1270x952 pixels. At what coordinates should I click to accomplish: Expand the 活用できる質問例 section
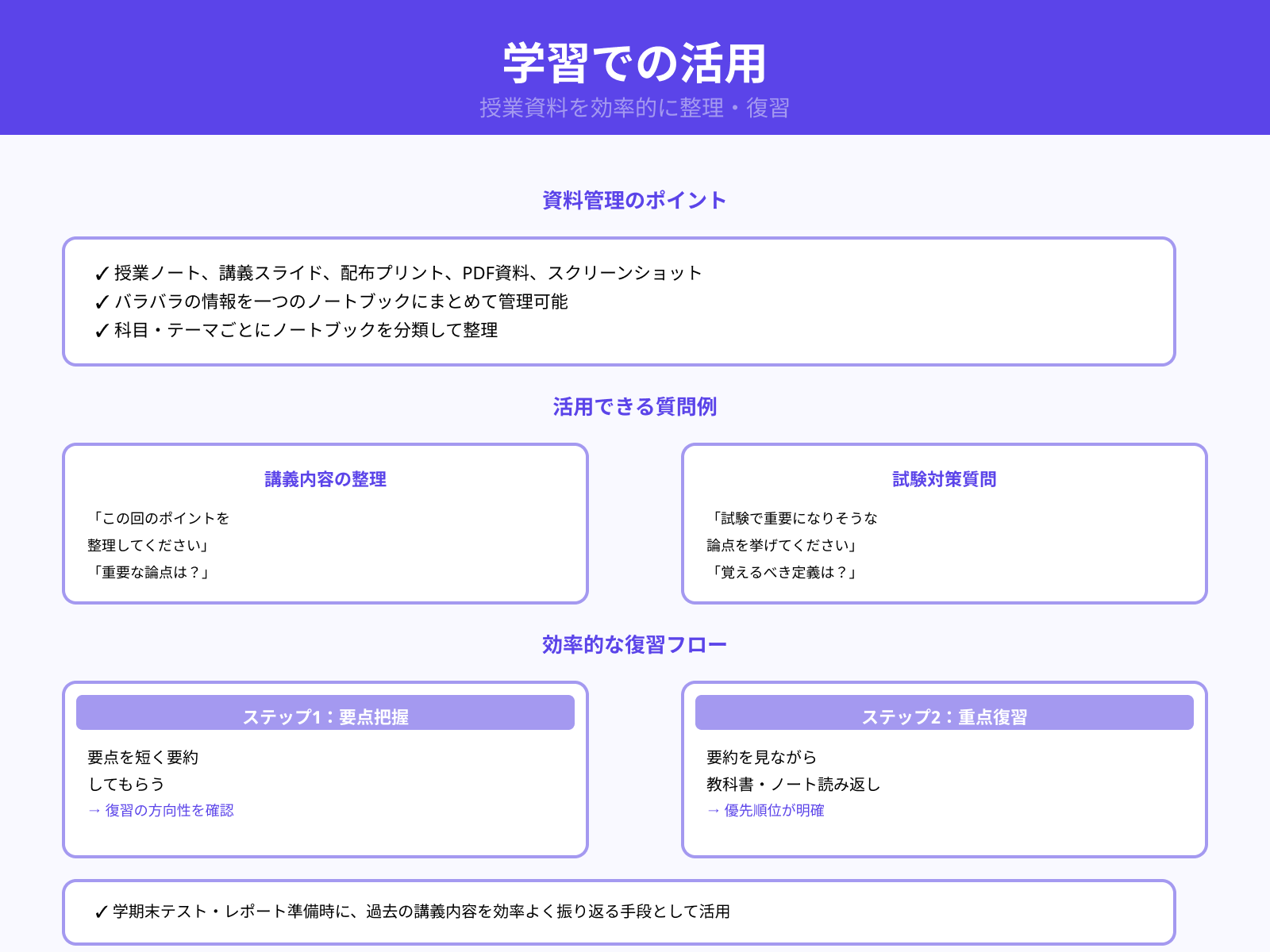click(635, 407)
